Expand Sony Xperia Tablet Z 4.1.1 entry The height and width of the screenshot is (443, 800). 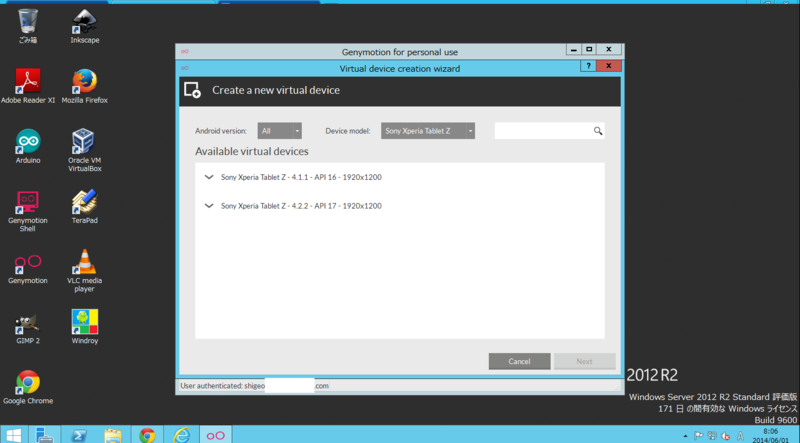click(x=209, y=177)
